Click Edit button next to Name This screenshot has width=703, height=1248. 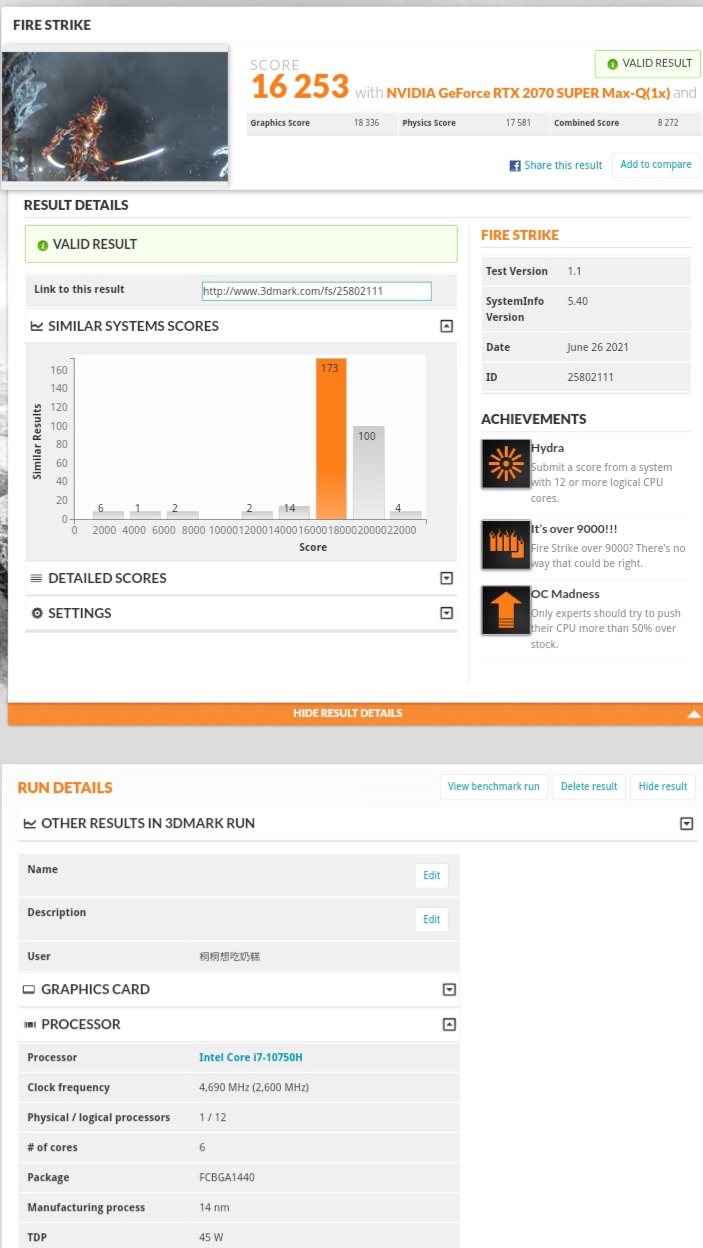(x=431, y=876)
